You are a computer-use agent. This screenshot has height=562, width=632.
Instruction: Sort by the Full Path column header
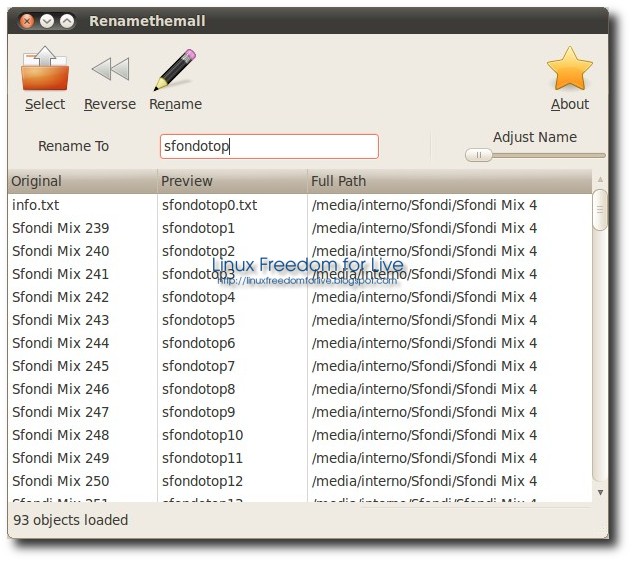coord(450,181)
